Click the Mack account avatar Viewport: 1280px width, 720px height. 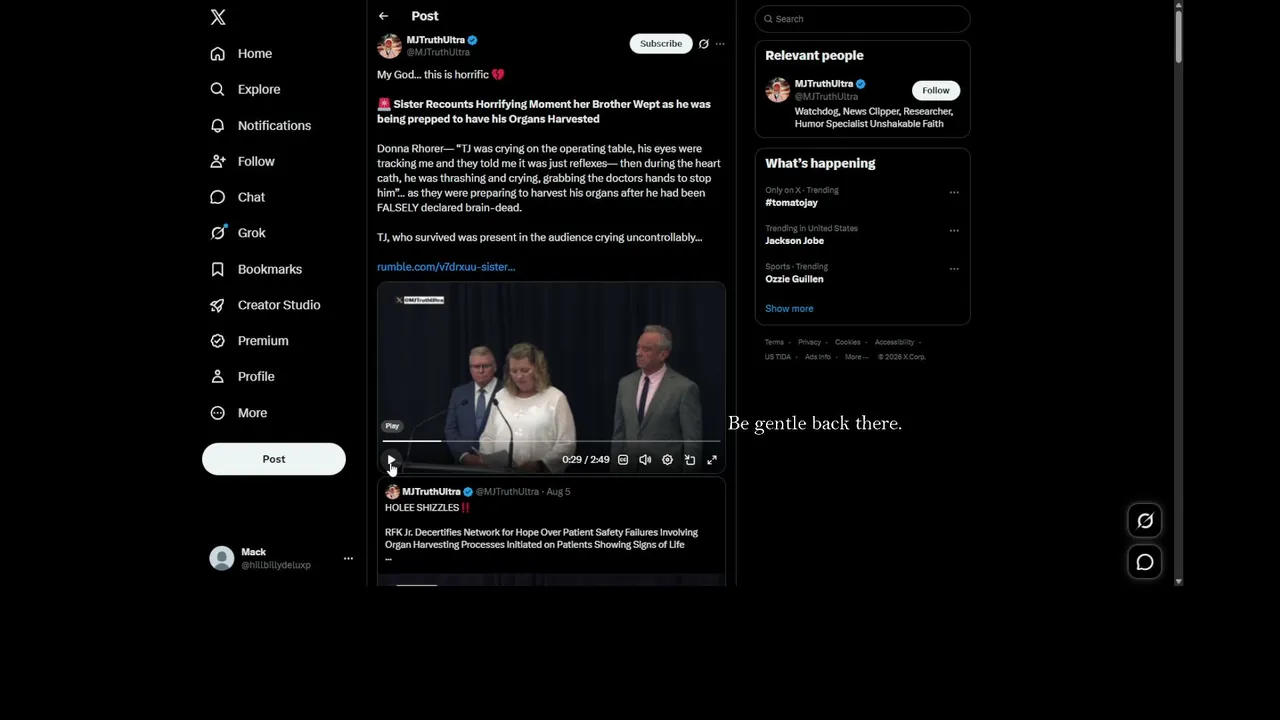221,558
